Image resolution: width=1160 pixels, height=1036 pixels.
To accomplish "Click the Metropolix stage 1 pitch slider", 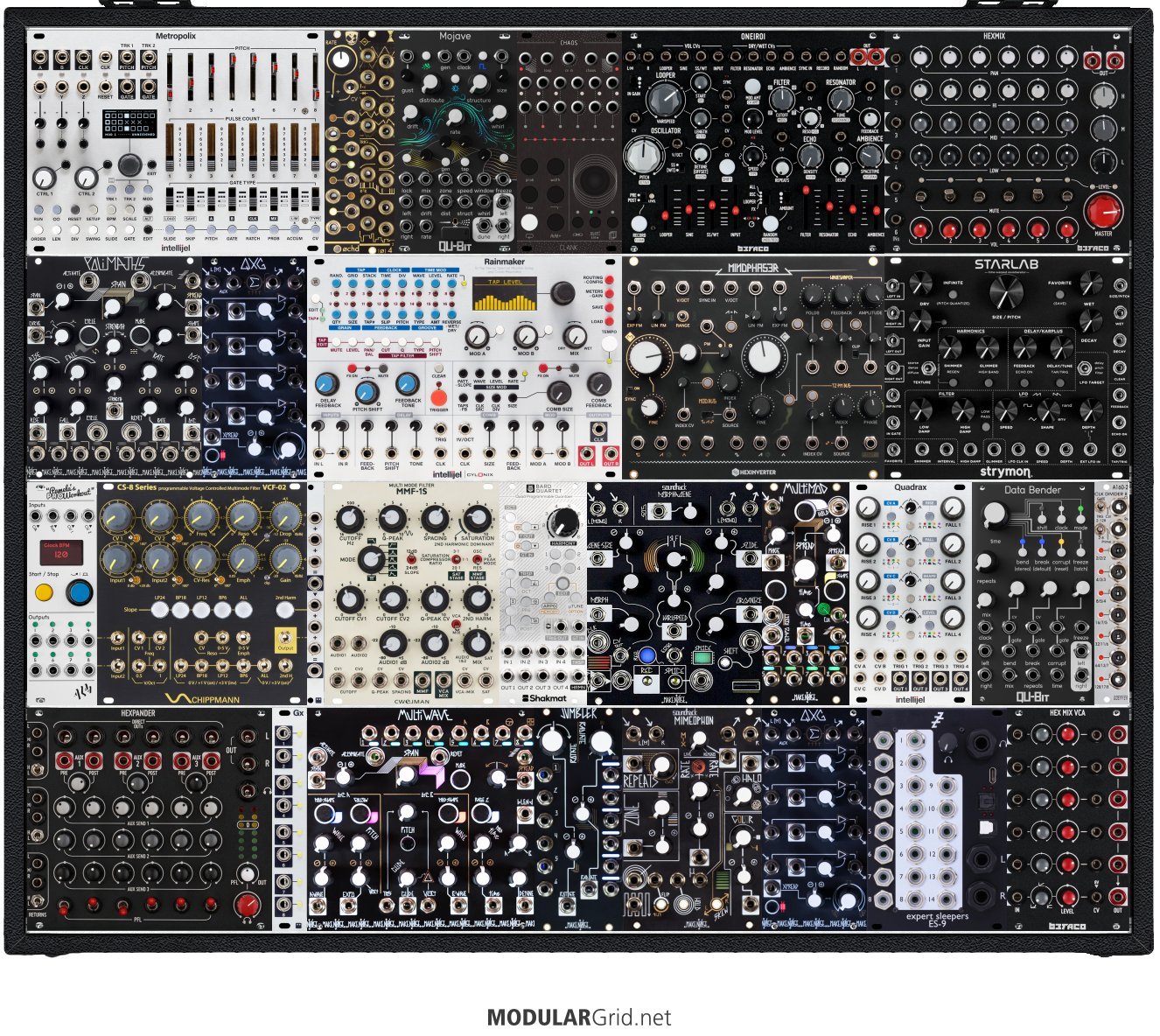I will (x=170, y=79).
